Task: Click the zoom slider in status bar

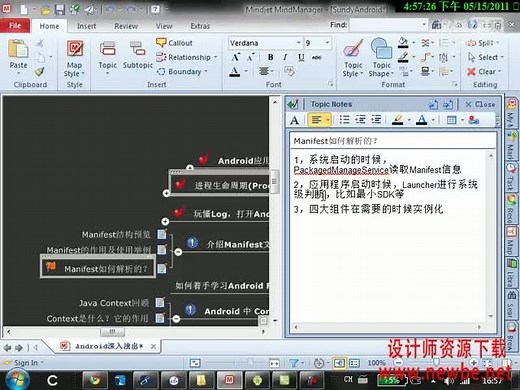Action: [436, 363]
